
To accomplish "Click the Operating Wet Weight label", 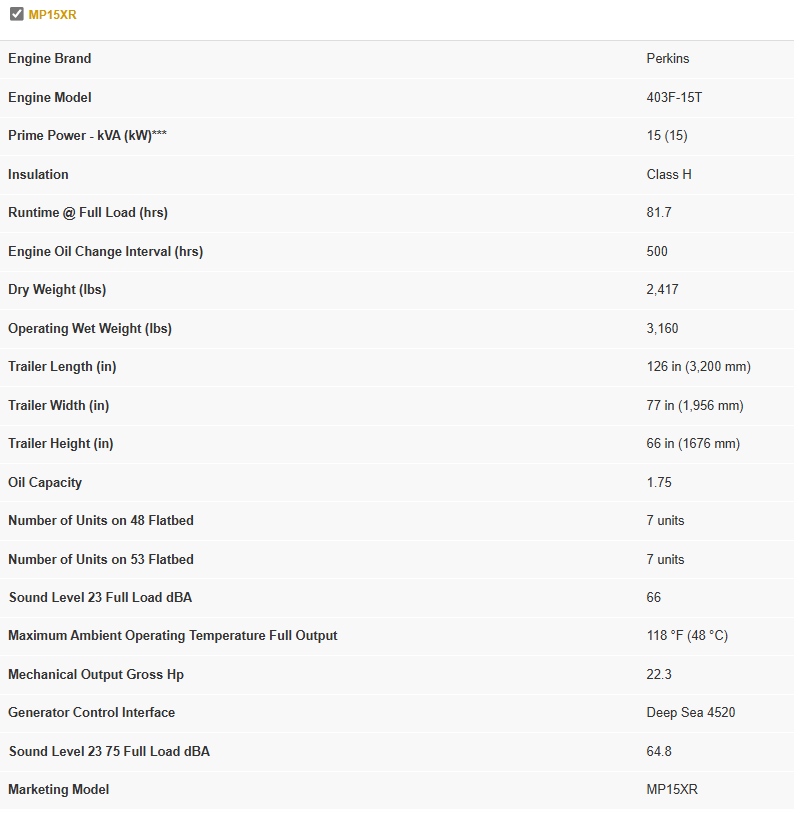I will point(96,329).
